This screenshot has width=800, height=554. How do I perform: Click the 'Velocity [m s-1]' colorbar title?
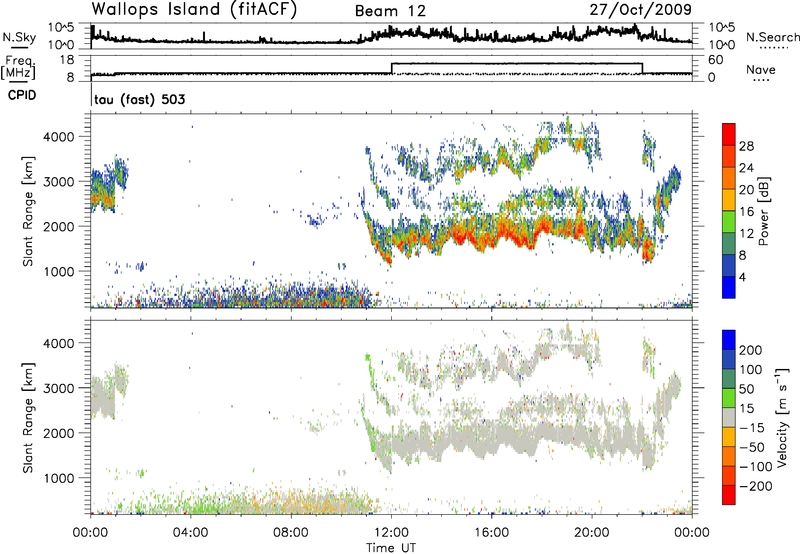point(783,417)
